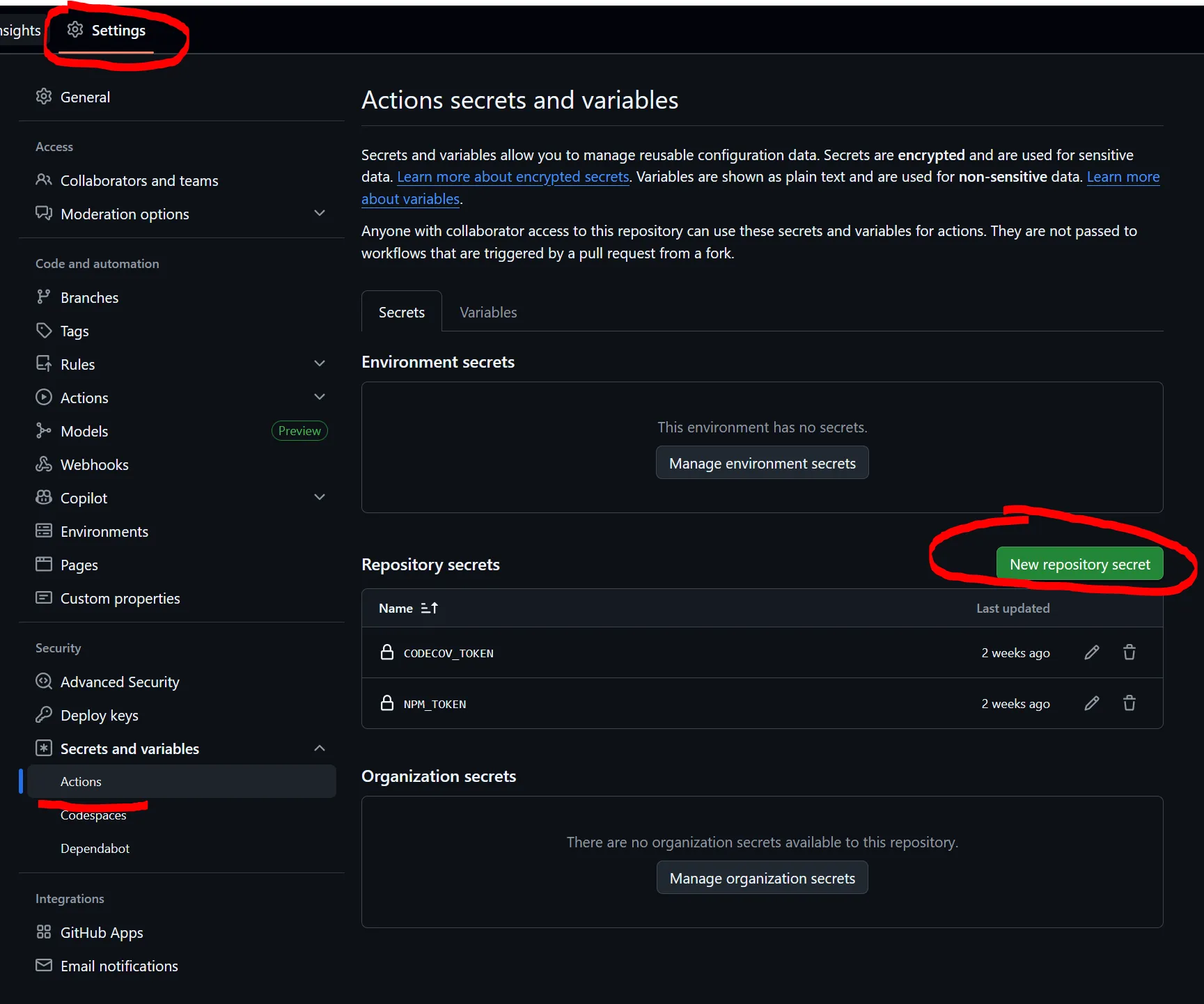Click the Deploy keys icon
Viewport: 1204px width, 1004px height.
coord(43,714)
